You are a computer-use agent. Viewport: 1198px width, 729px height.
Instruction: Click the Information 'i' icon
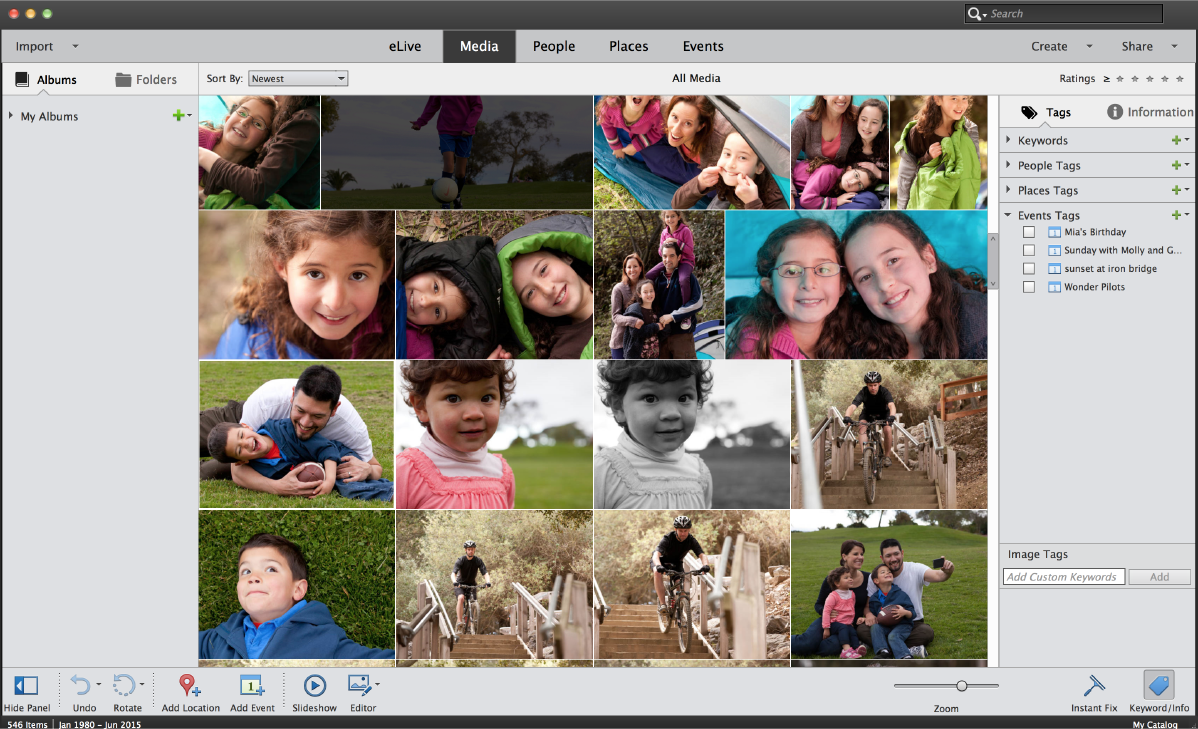[1115, 112]
